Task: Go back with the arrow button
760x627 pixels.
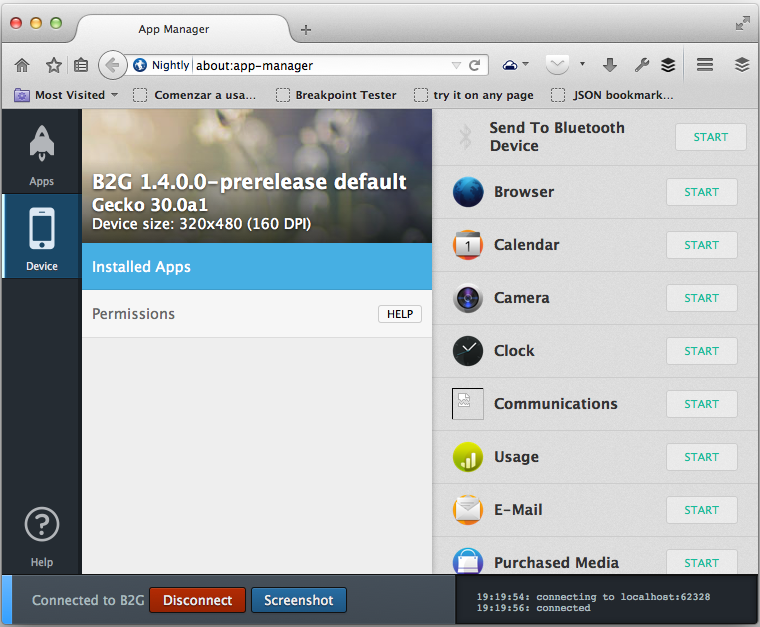Action: [x=112, y=65]
